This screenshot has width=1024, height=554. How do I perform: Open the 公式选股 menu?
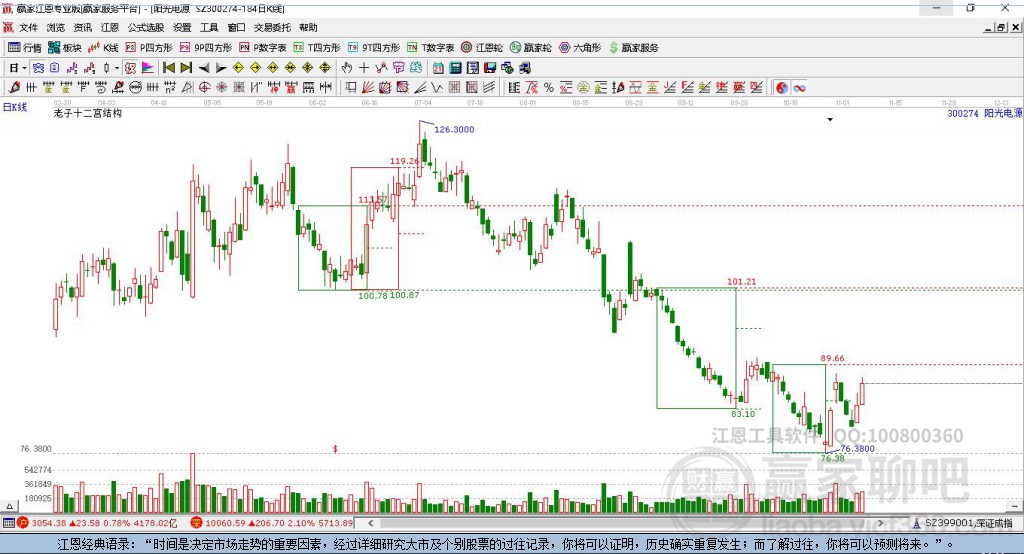coord(146,27)
